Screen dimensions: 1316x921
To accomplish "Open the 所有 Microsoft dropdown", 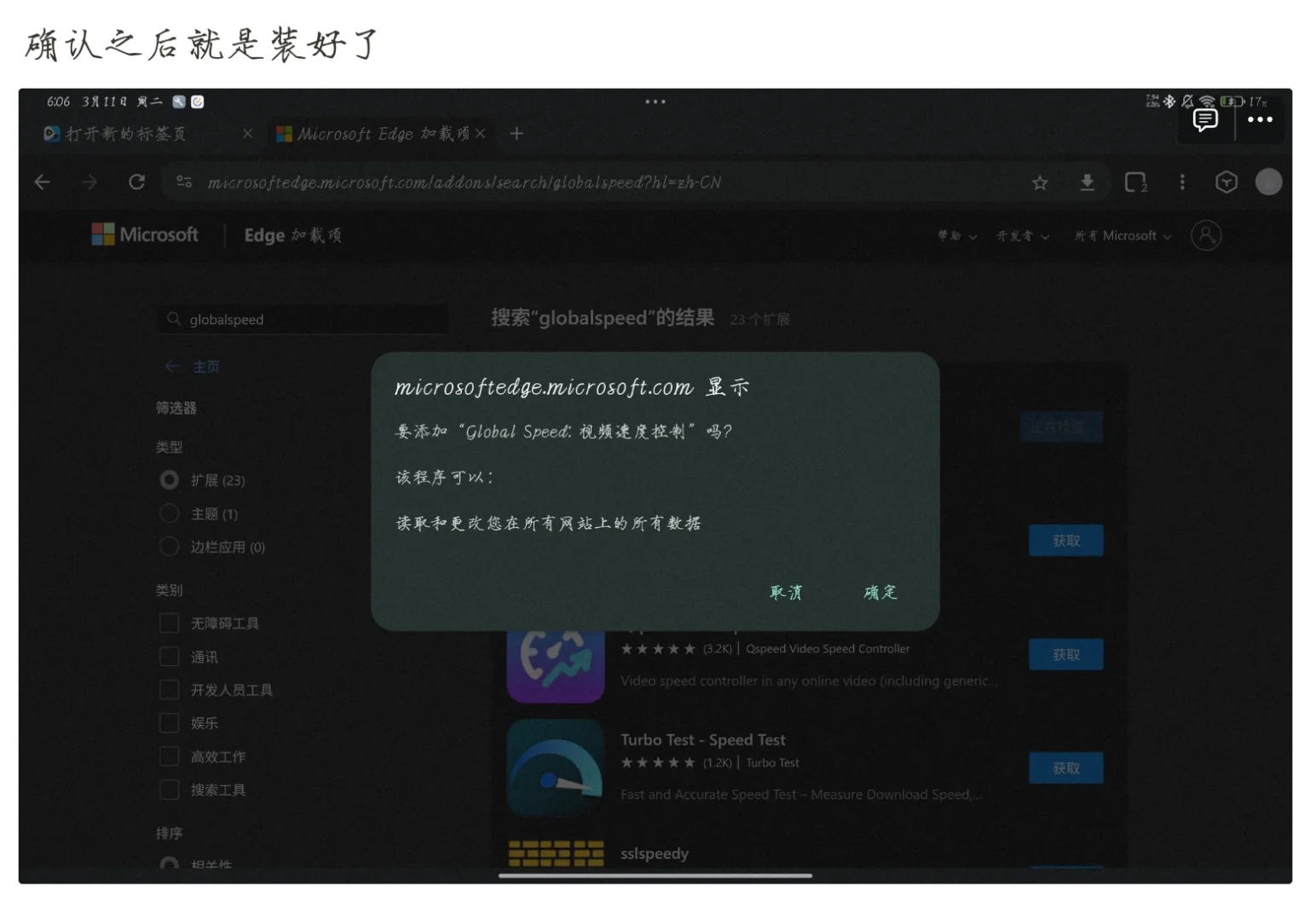I will (x=1121, y=236).
